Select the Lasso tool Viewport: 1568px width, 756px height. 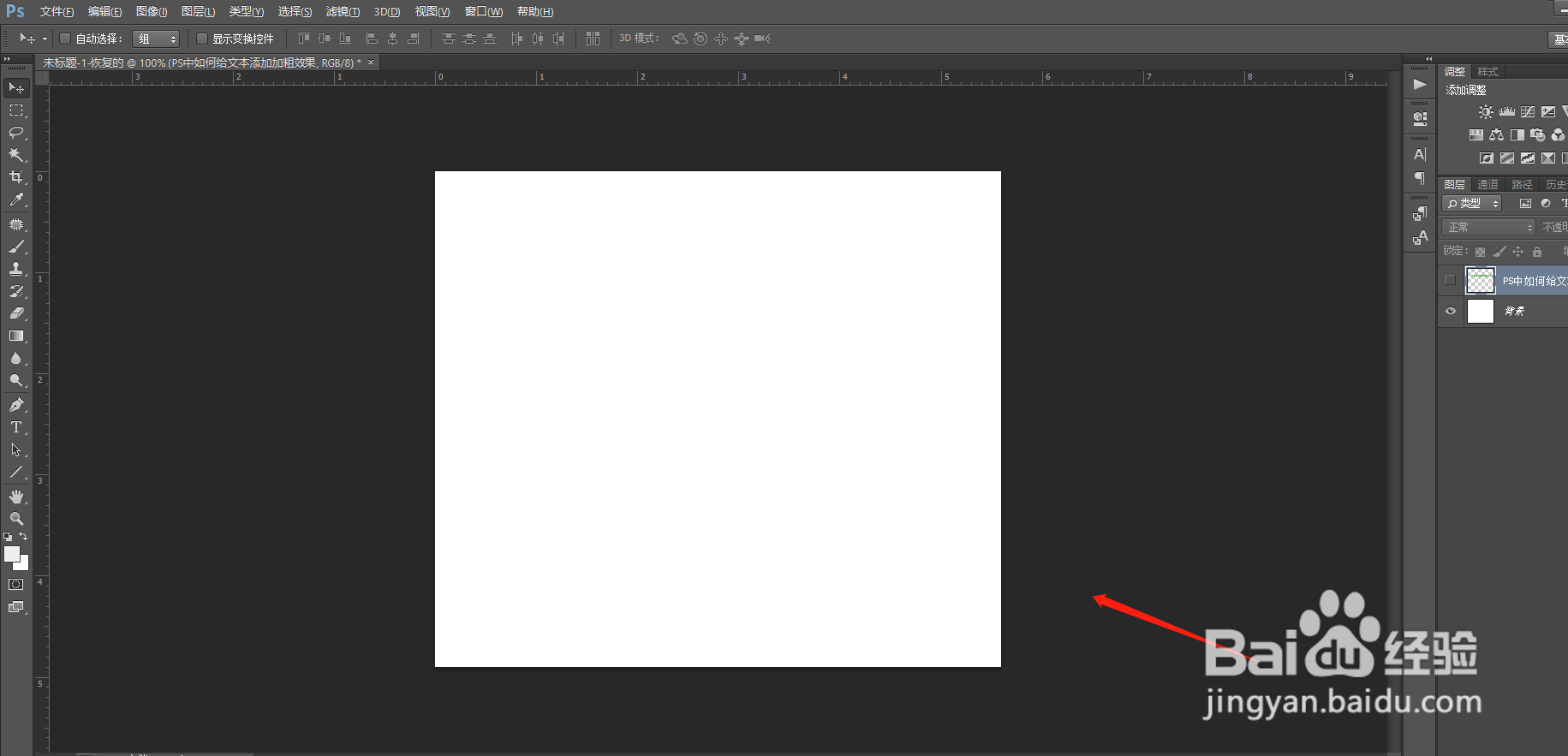pos(16,133)
